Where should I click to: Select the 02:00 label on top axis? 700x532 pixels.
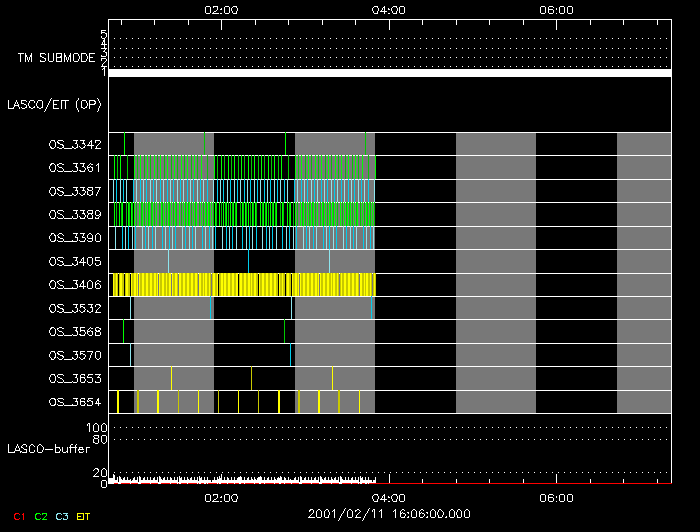point(220,11)
